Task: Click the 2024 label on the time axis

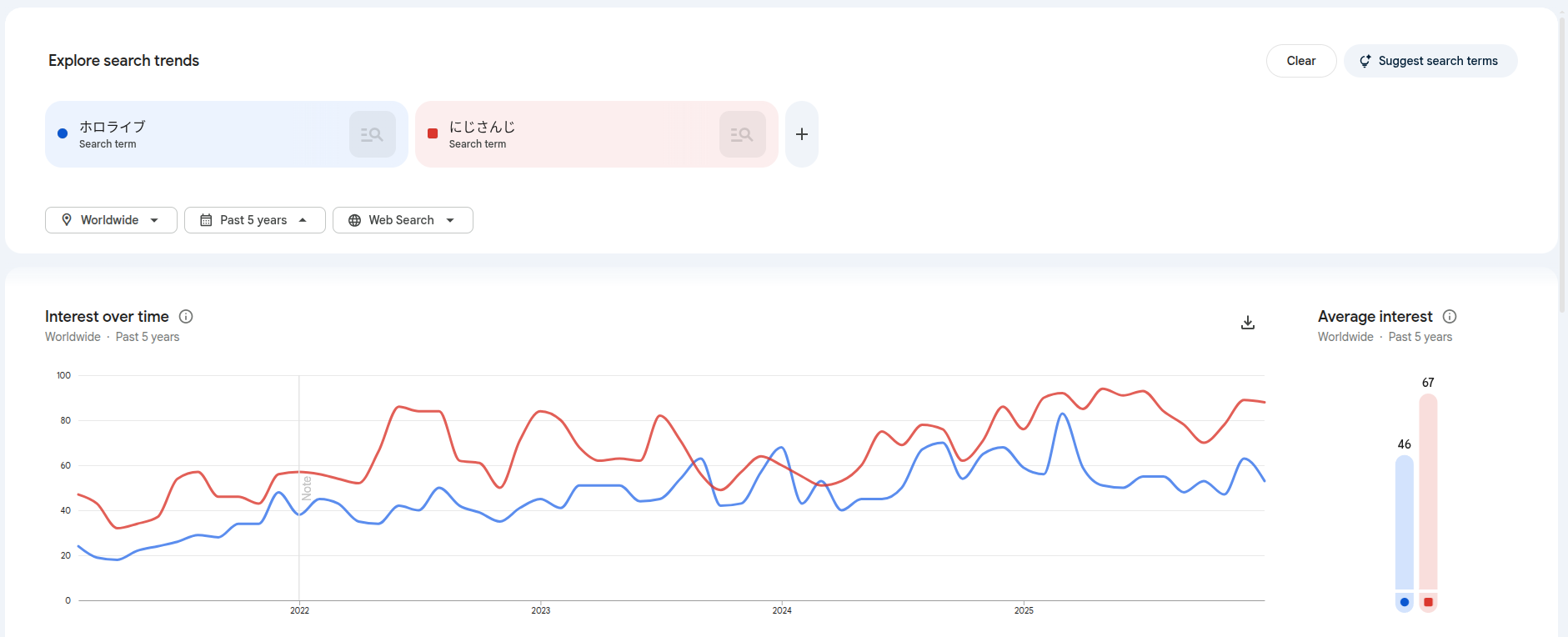Action: 782,610
